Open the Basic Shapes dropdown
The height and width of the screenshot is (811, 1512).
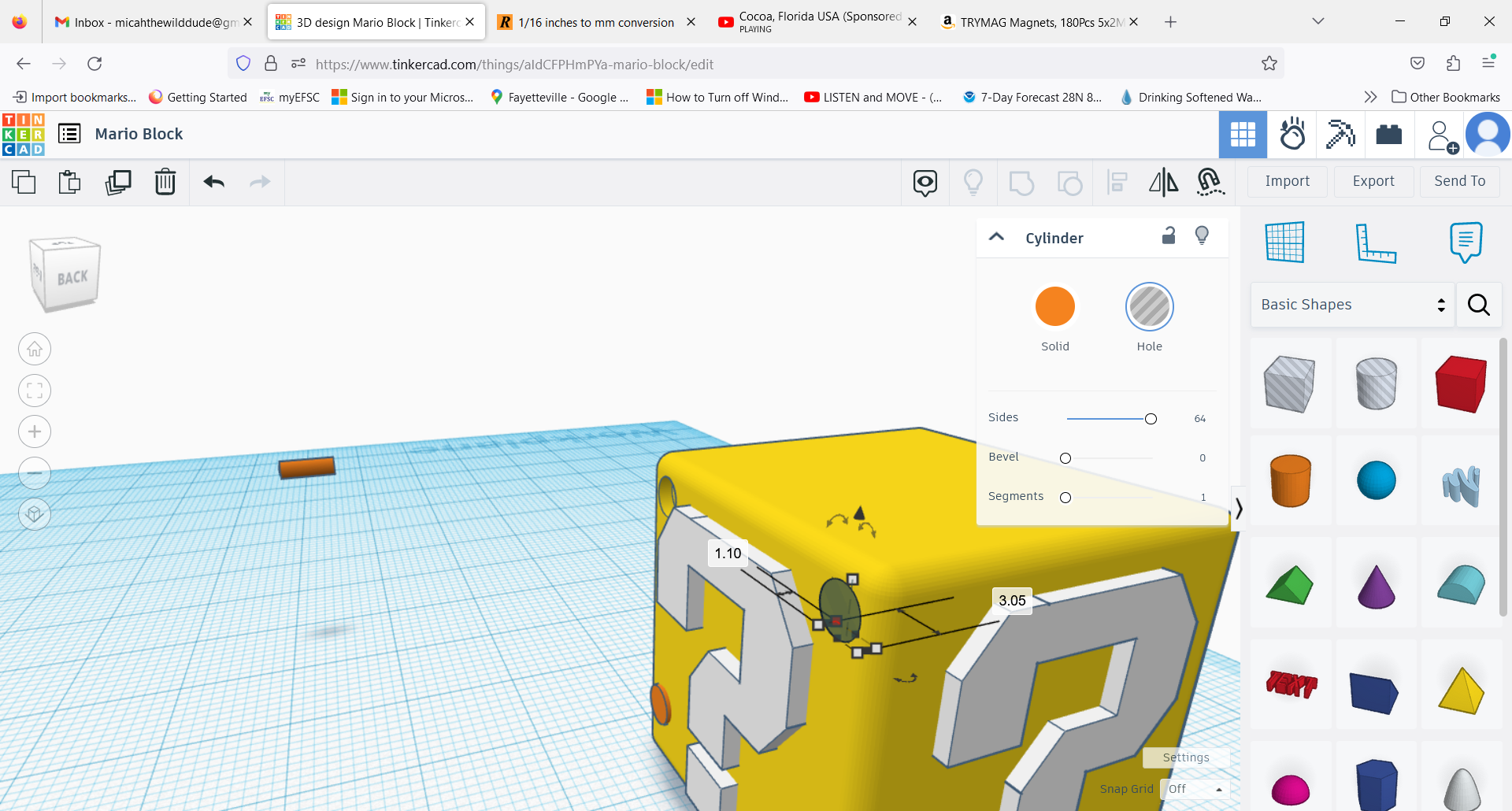click(1351, 305)
